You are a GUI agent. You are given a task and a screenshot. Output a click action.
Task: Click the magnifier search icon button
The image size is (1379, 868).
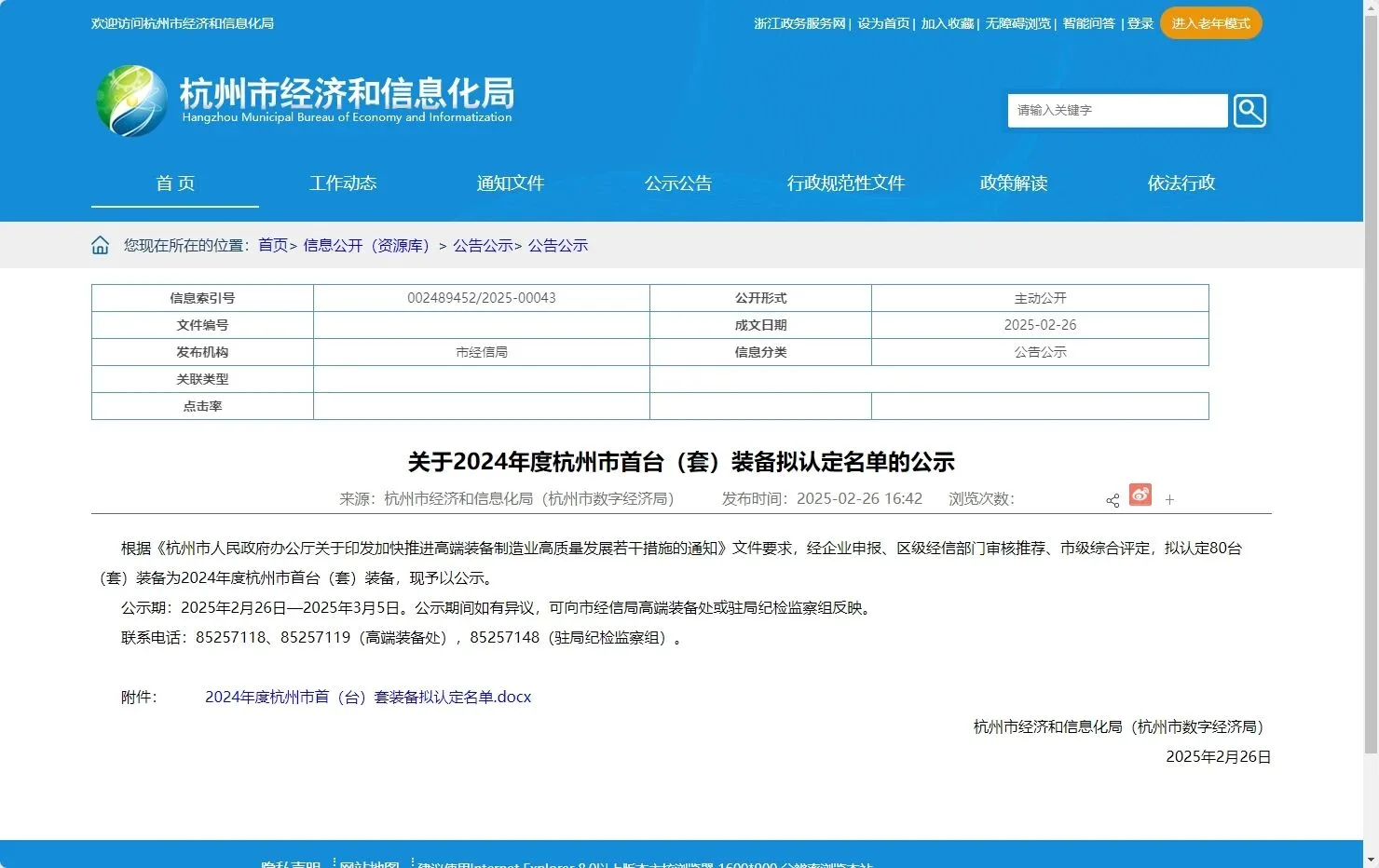pyautogui.click(x=1249, y=111)
